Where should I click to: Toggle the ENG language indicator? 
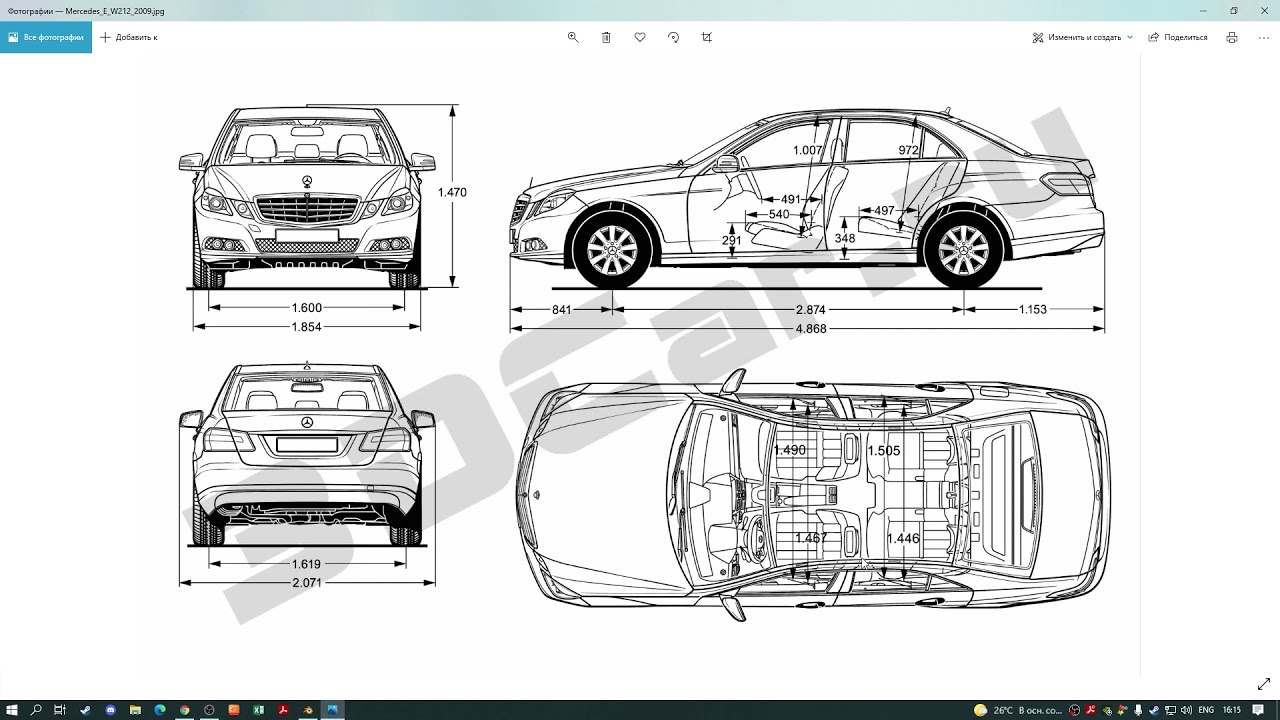pyautogui.click(x=1206, y=710)
